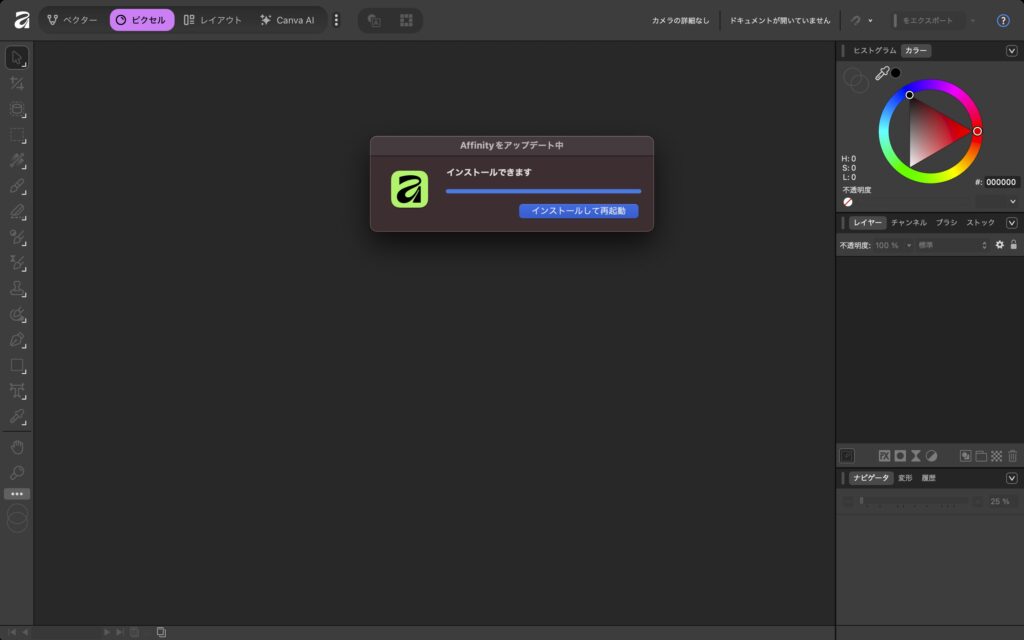Open the ヒストグラム tab
Viewport: 1024px width, 640px height.
tap(874, 51)
